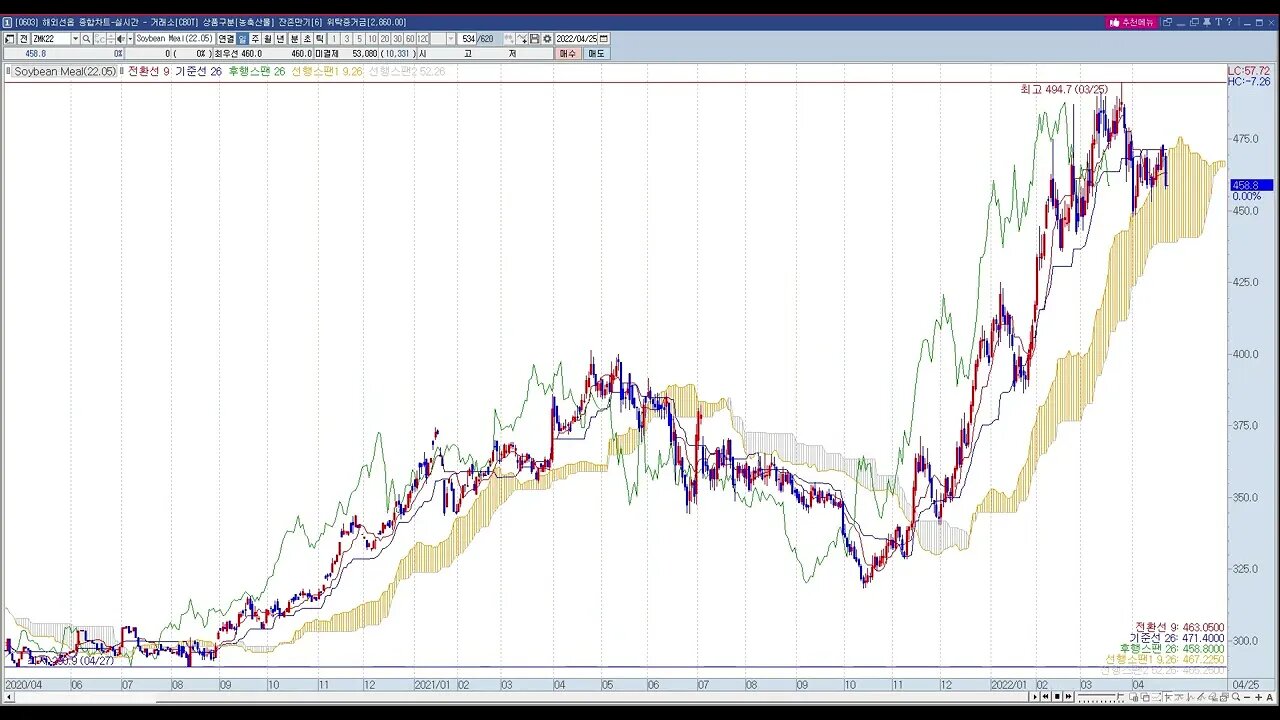The image size is (1280, 720).
Task: Open chart settings gear icon
Action: [547, 39]
